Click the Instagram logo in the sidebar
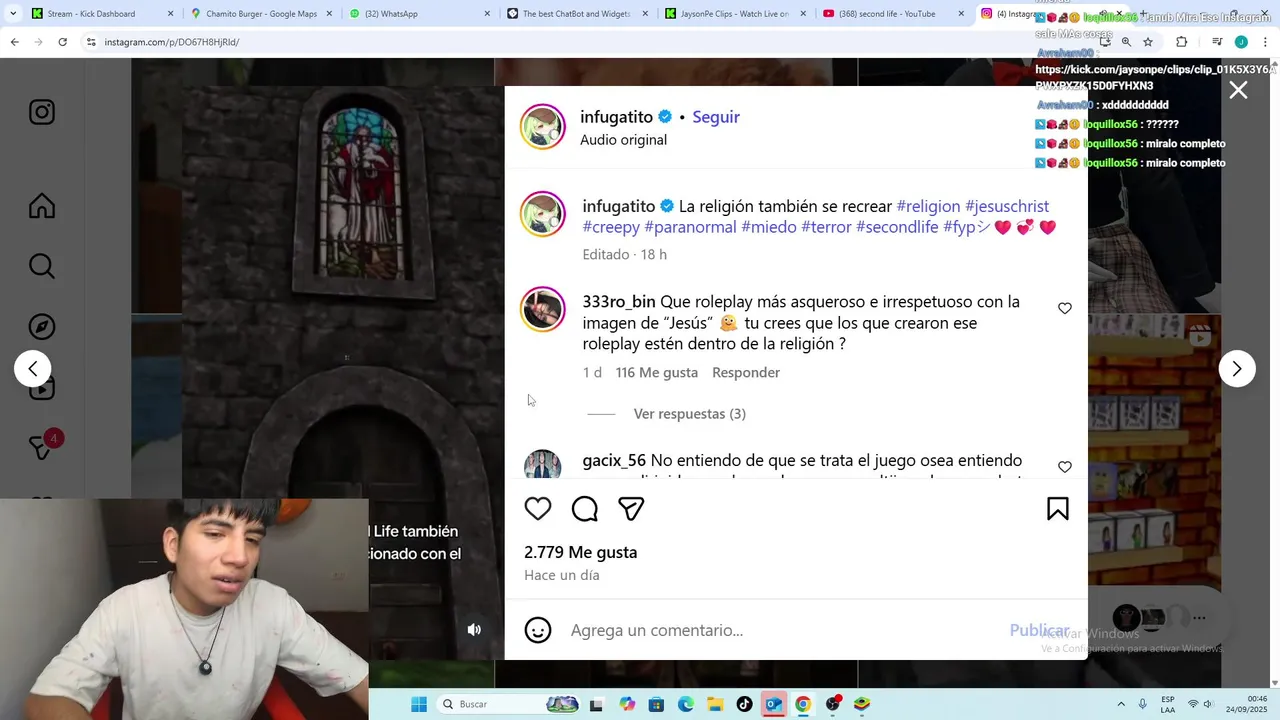The height and width of the screenshot is (720, 1280). pyautogui.click(x=42, y=112)
